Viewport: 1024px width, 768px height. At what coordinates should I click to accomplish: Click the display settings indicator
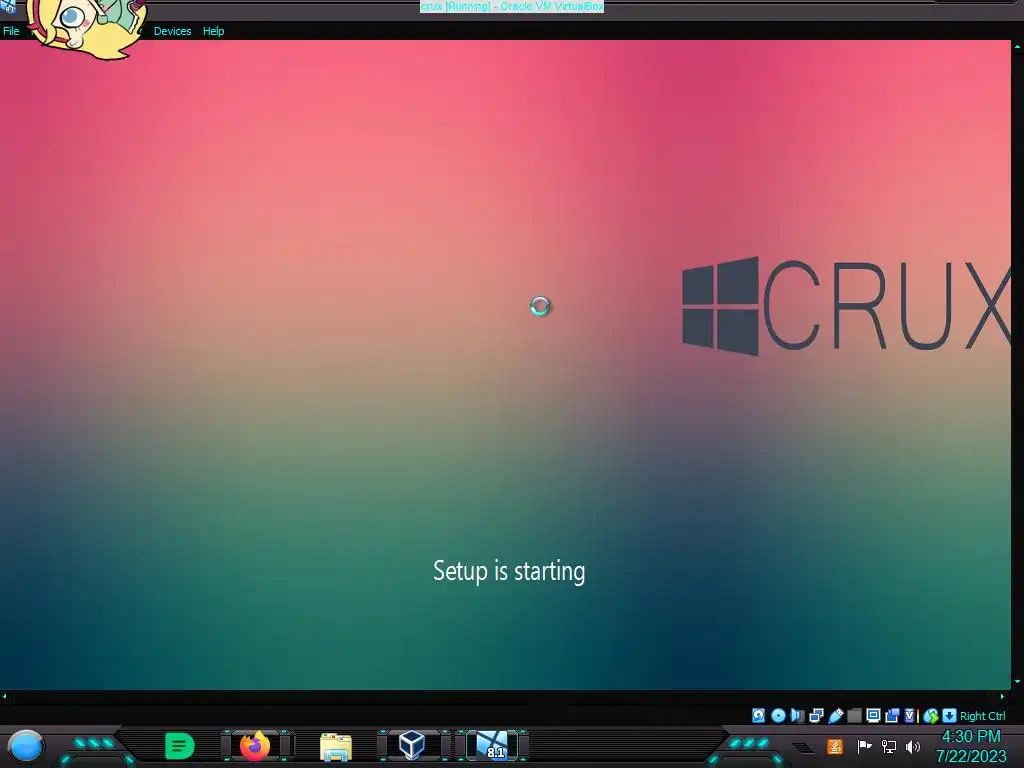click(873, 716)
